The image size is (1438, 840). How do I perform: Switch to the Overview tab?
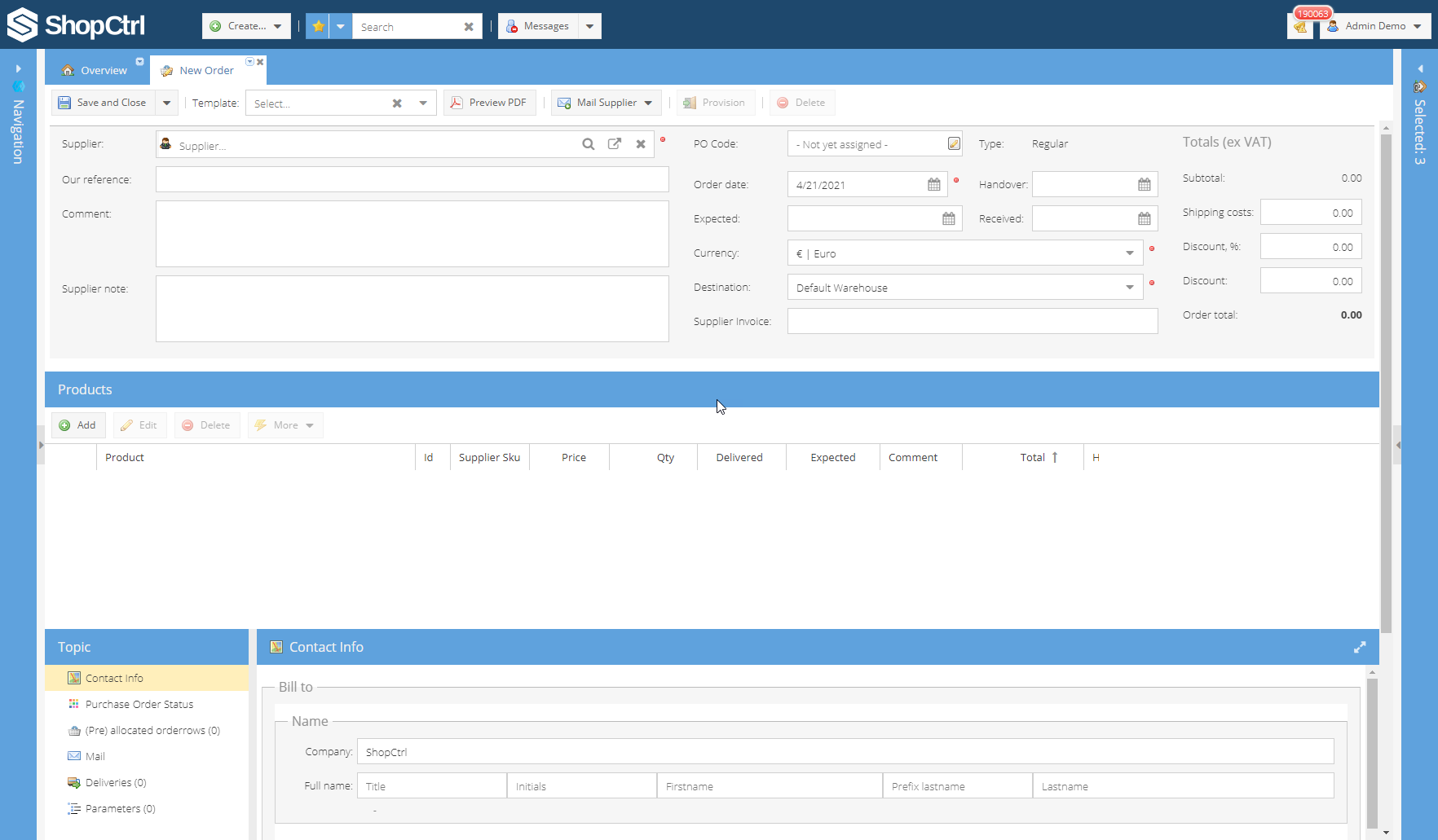[x=95, y=71]
